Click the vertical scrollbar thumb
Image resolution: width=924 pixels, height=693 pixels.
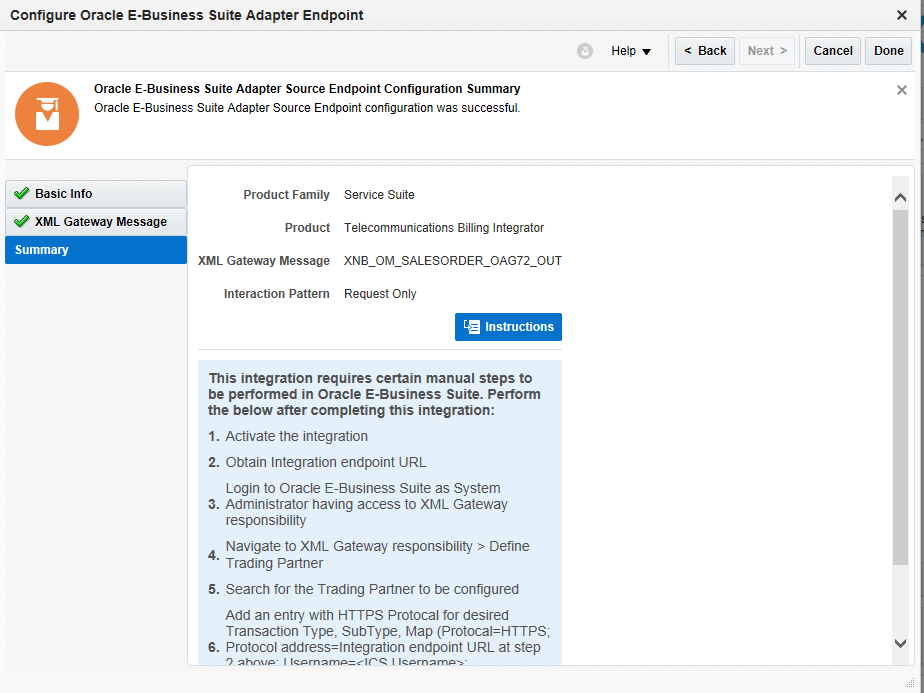coord(900,387)
